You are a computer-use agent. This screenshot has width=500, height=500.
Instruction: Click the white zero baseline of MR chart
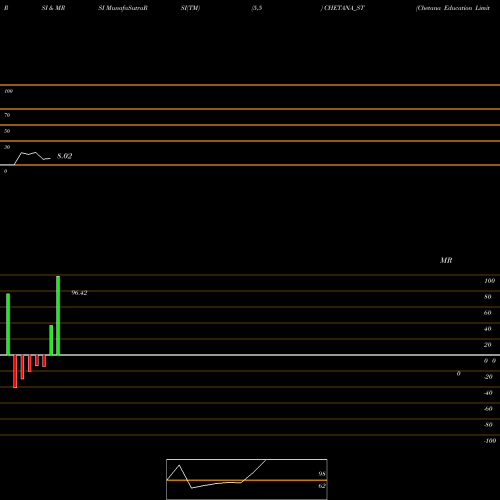click(x=250, y=355)
